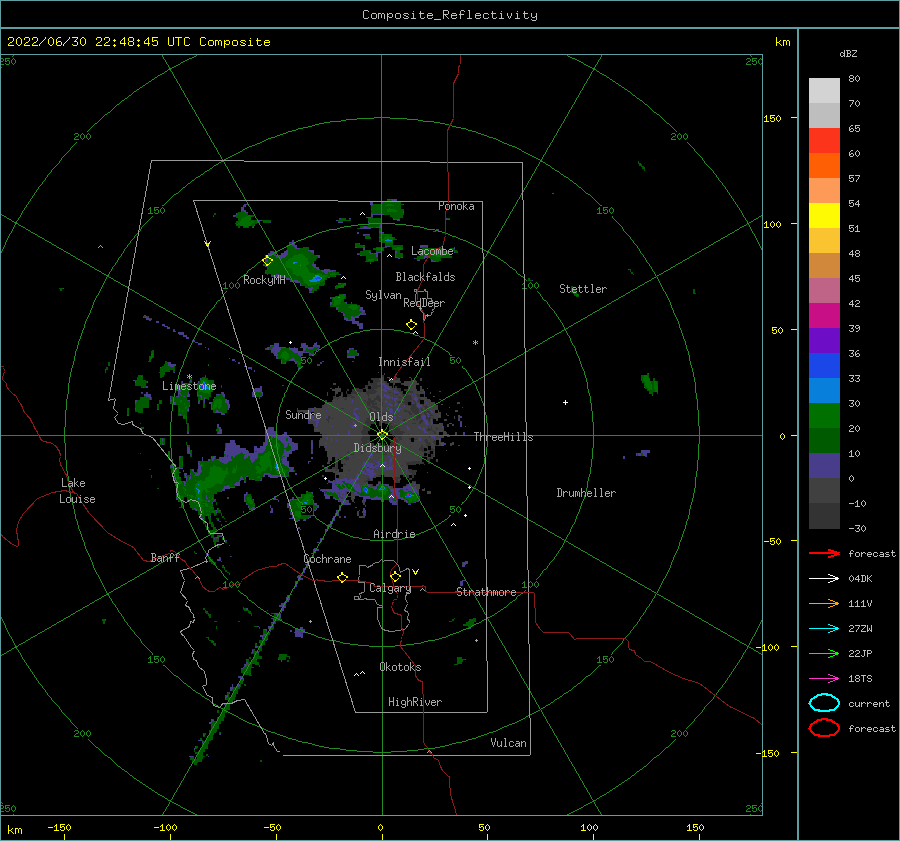Click the yellow diamond marker under Cochrane
This screenshot has width=900, height=841.
coord(343,577)
